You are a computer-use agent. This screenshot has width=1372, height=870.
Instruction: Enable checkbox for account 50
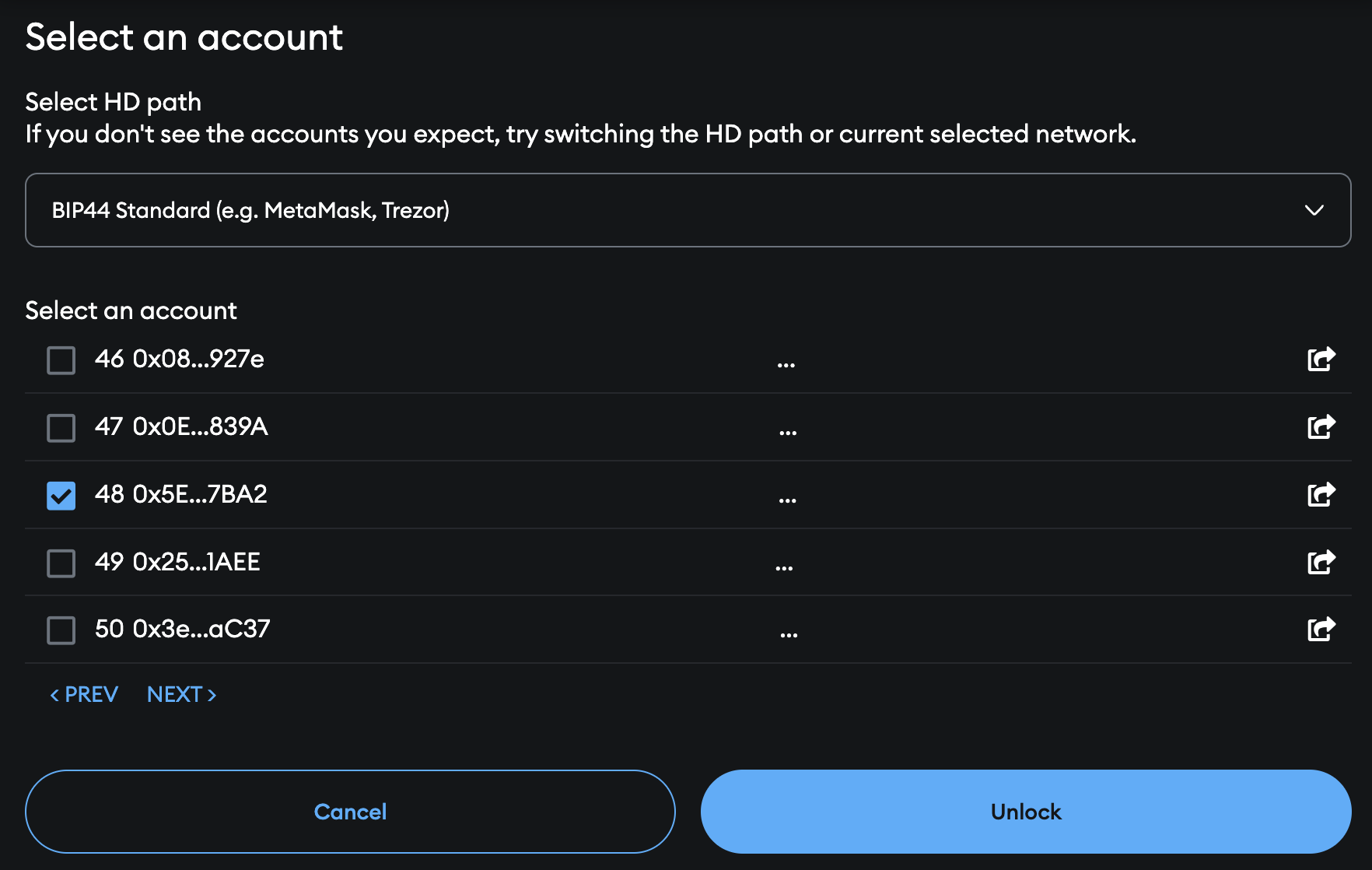tap(61, 630)
